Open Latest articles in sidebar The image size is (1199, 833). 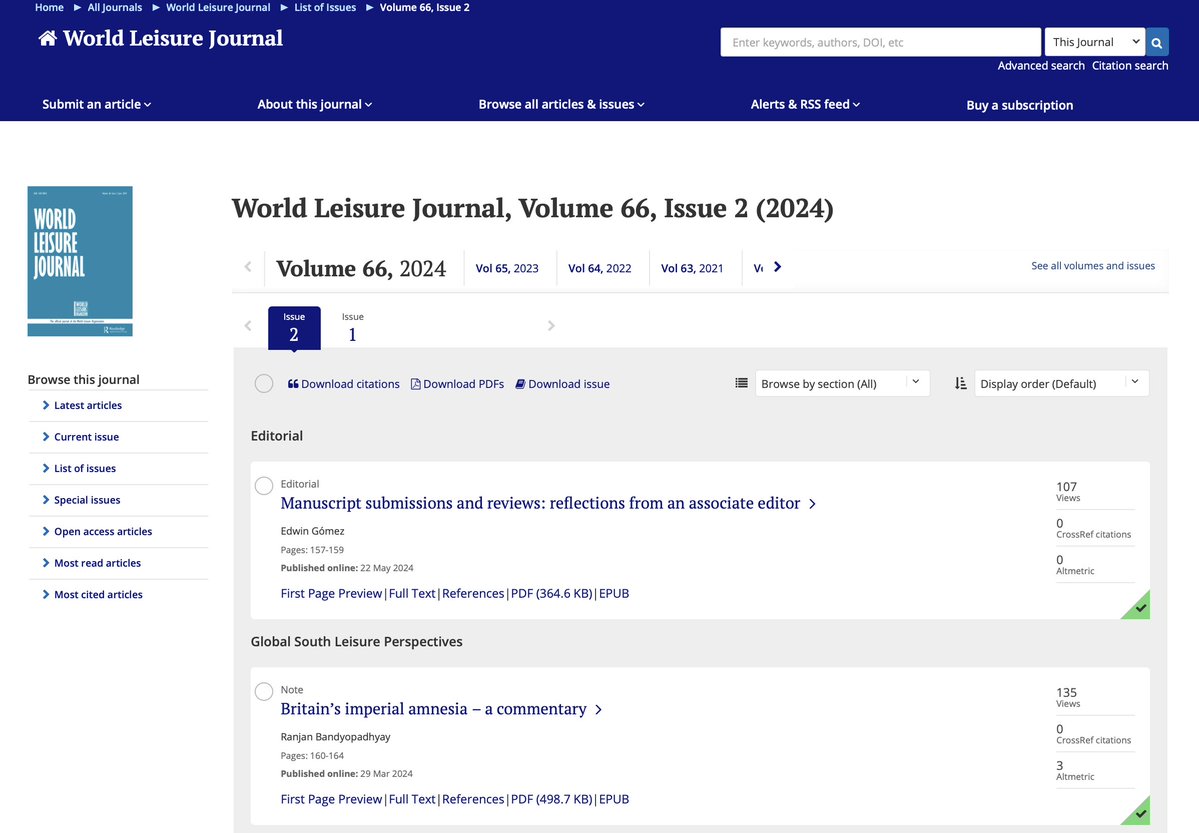pyautogui.click(x=87, y=405)
